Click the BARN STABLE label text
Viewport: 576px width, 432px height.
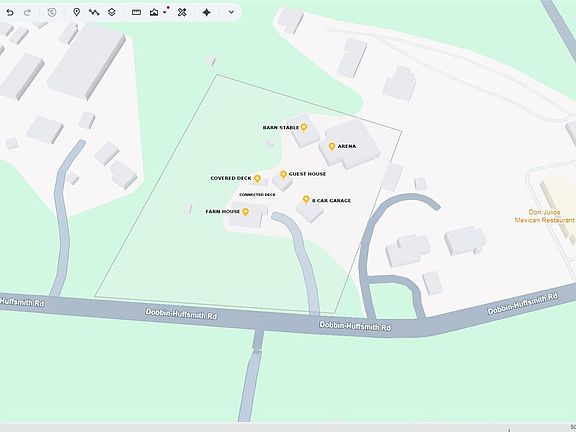(281, 127)
